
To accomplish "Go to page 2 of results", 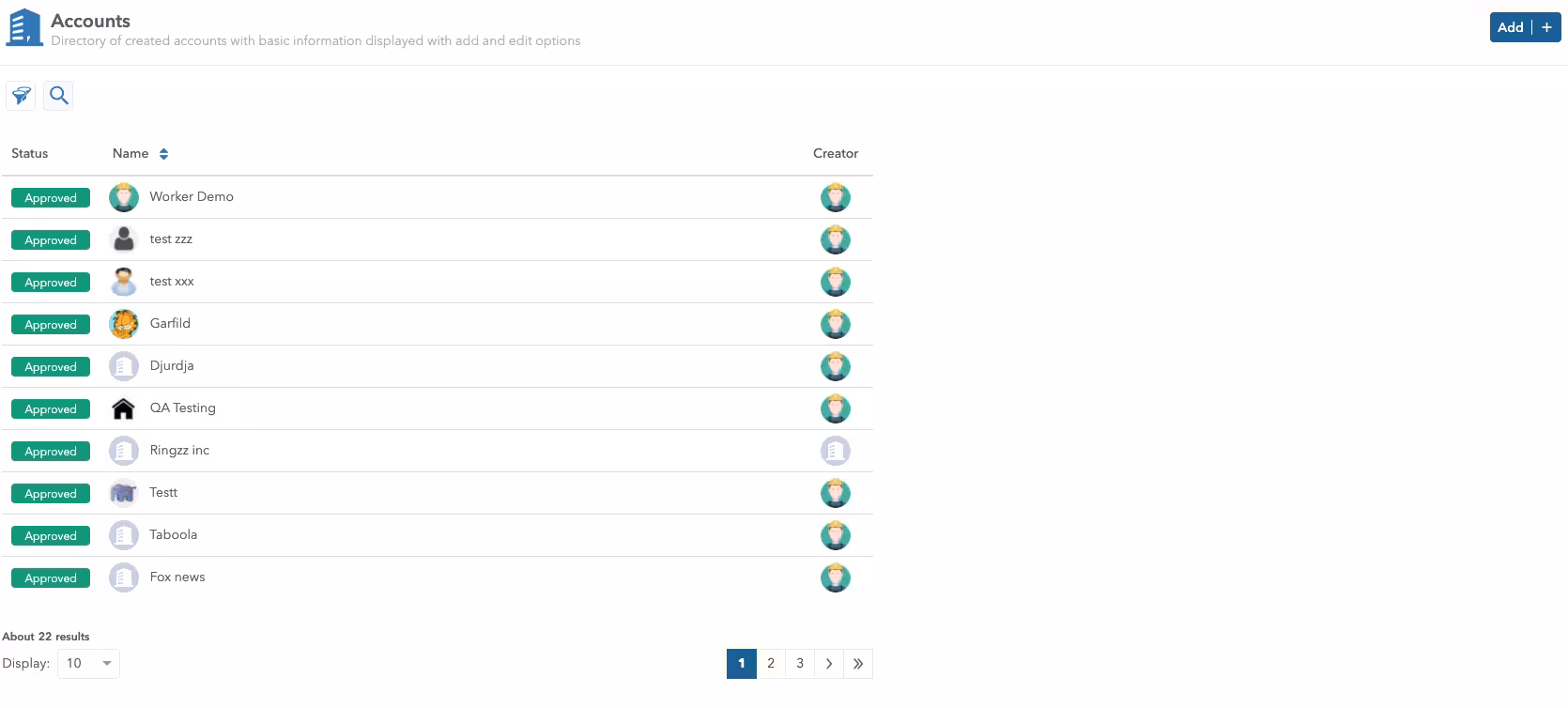I will [771, 664].
